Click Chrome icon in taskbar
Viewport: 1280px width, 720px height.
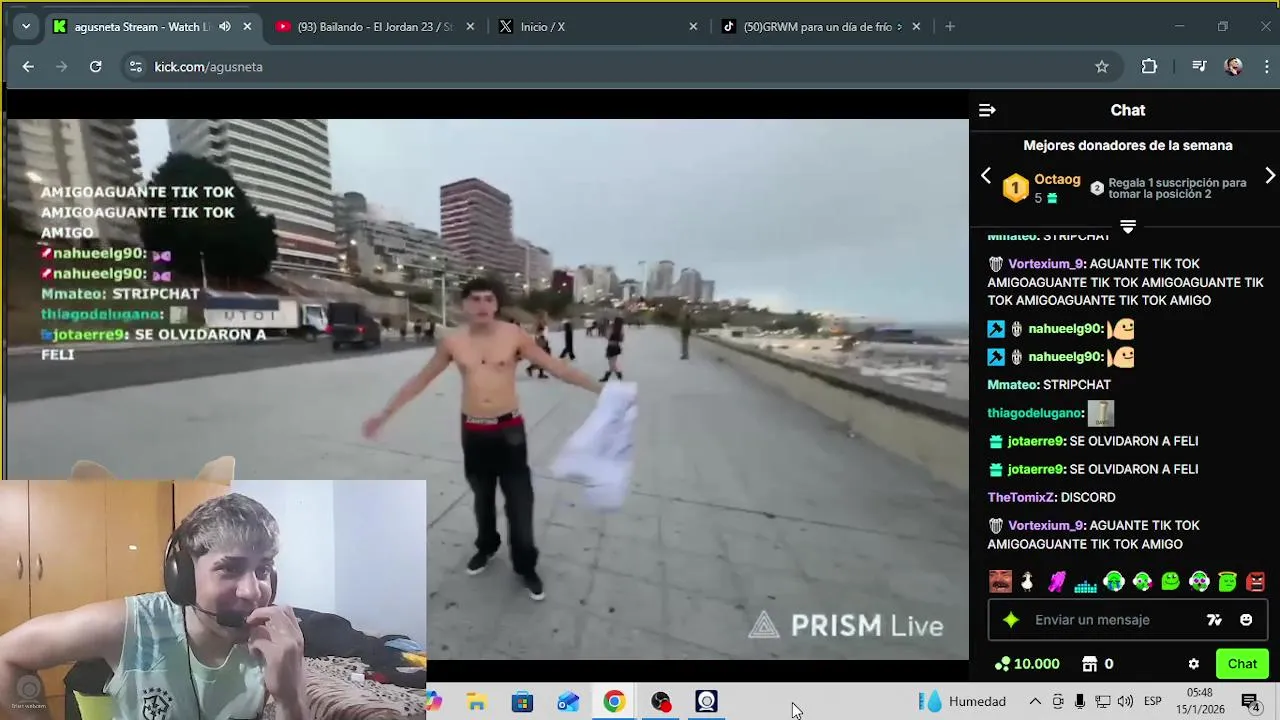614,702
